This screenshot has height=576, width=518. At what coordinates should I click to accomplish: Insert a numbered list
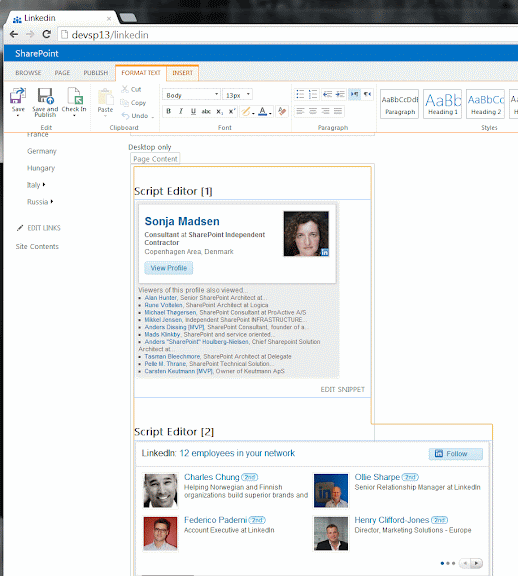click(x=313, y=94)
